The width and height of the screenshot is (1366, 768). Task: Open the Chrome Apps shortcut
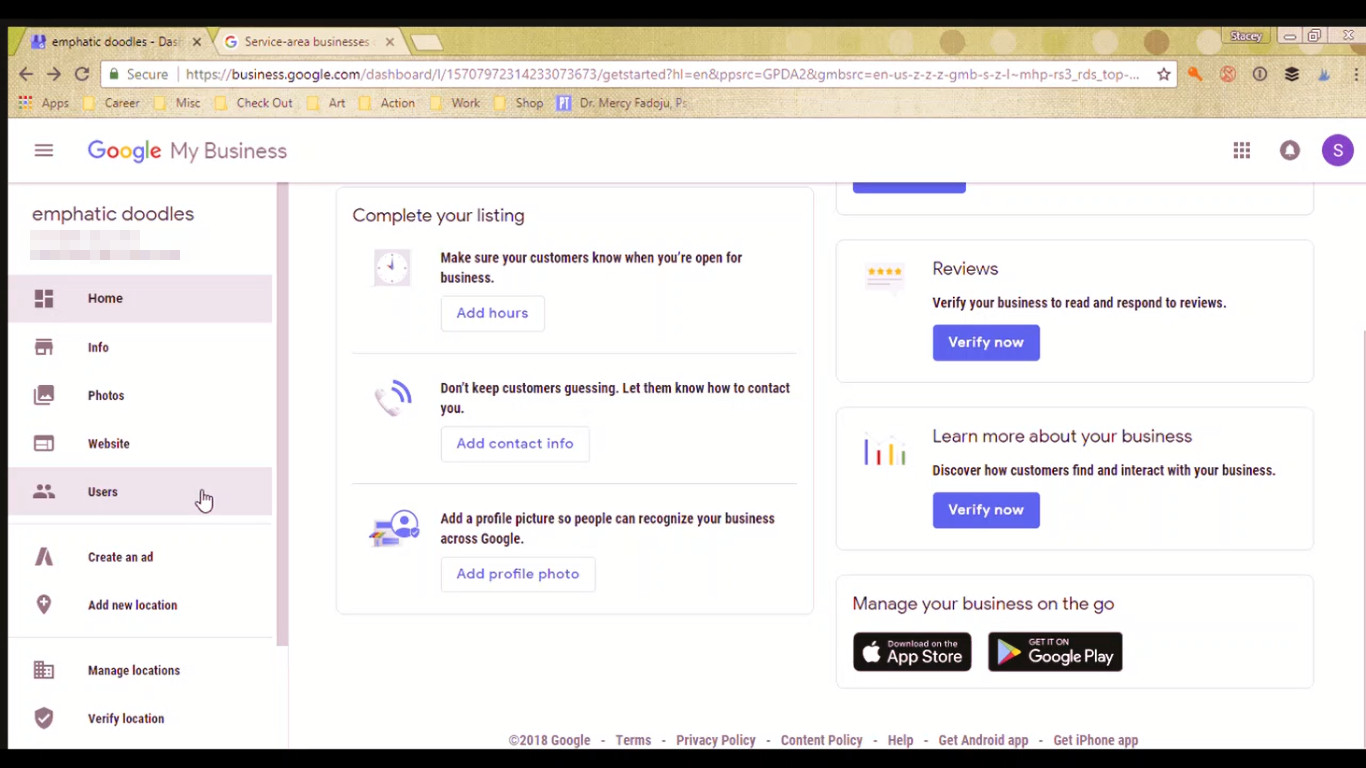coord(44,103)
